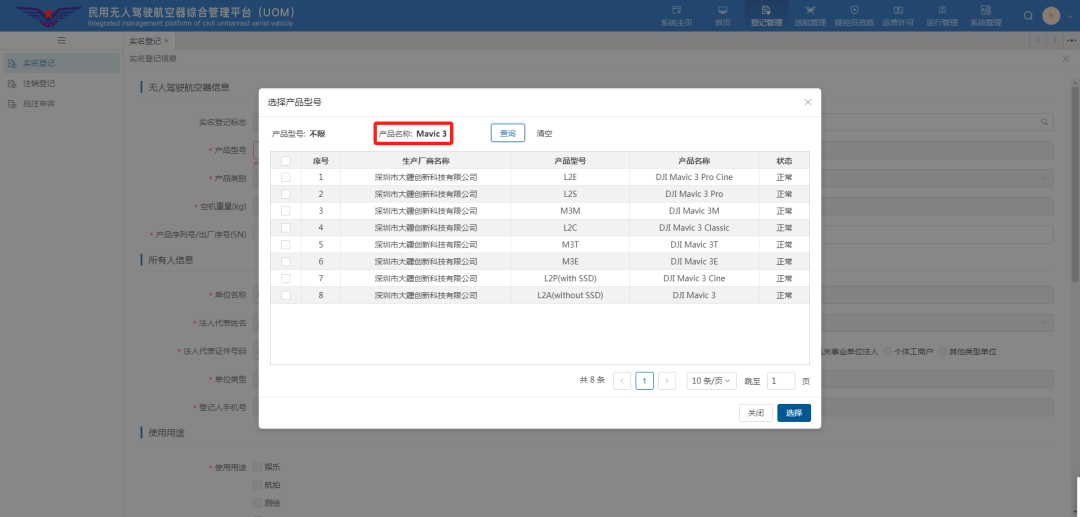
Task: Click the header search magnifier icon
Action: click(1028, 16)
